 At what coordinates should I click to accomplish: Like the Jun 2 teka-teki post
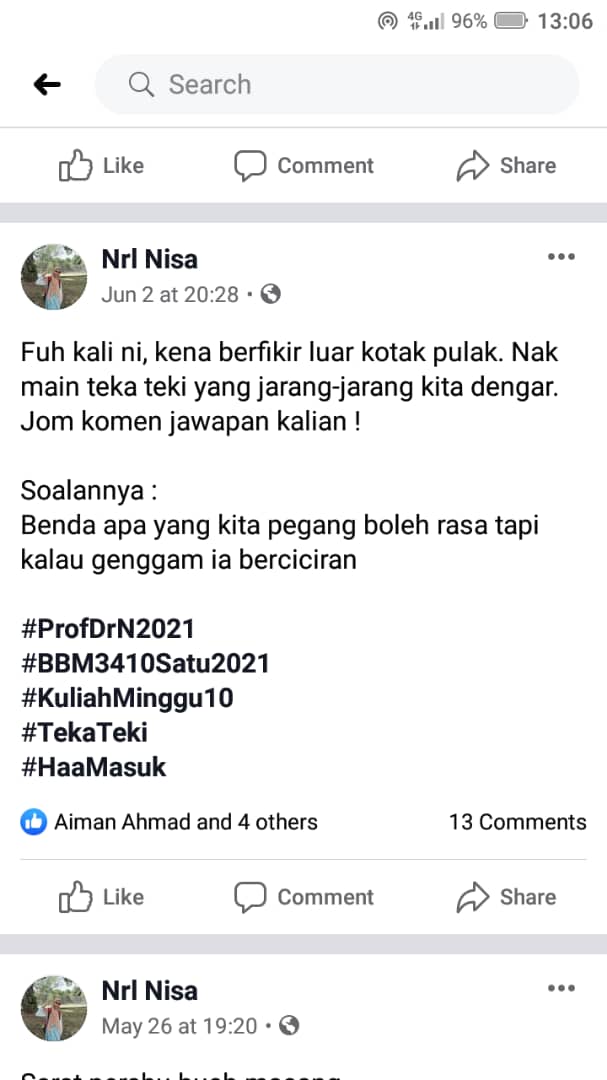(x=101, y=897)
